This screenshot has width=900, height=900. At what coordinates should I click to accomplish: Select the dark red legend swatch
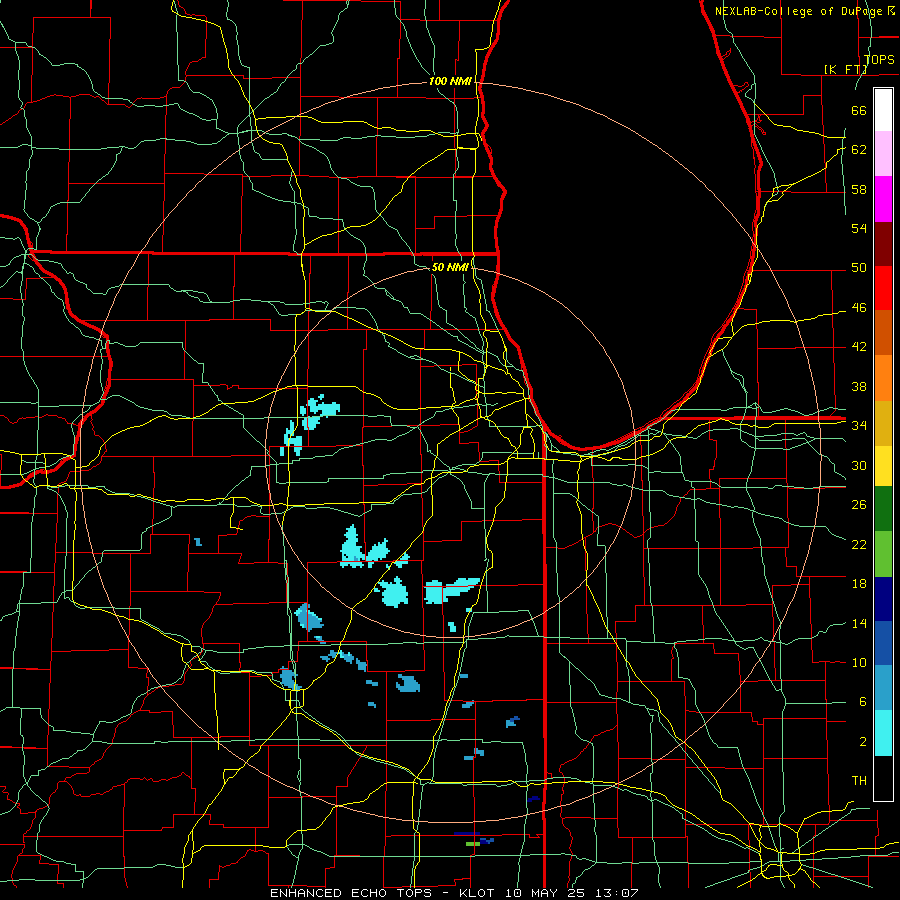pos(883,243)
